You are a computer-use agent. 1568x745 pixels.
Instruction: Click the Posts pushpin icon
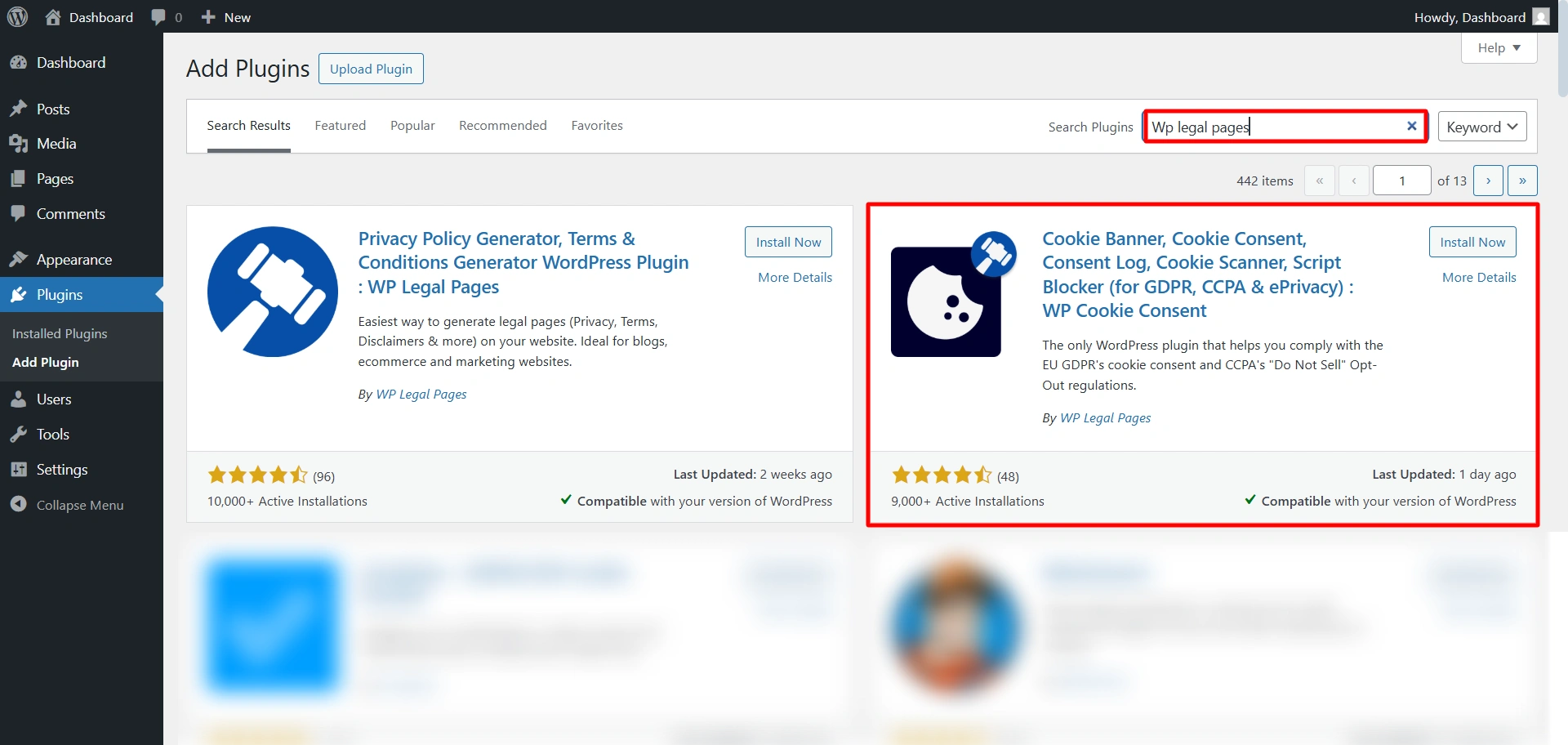pyautogui.click(x=19, y=109)
